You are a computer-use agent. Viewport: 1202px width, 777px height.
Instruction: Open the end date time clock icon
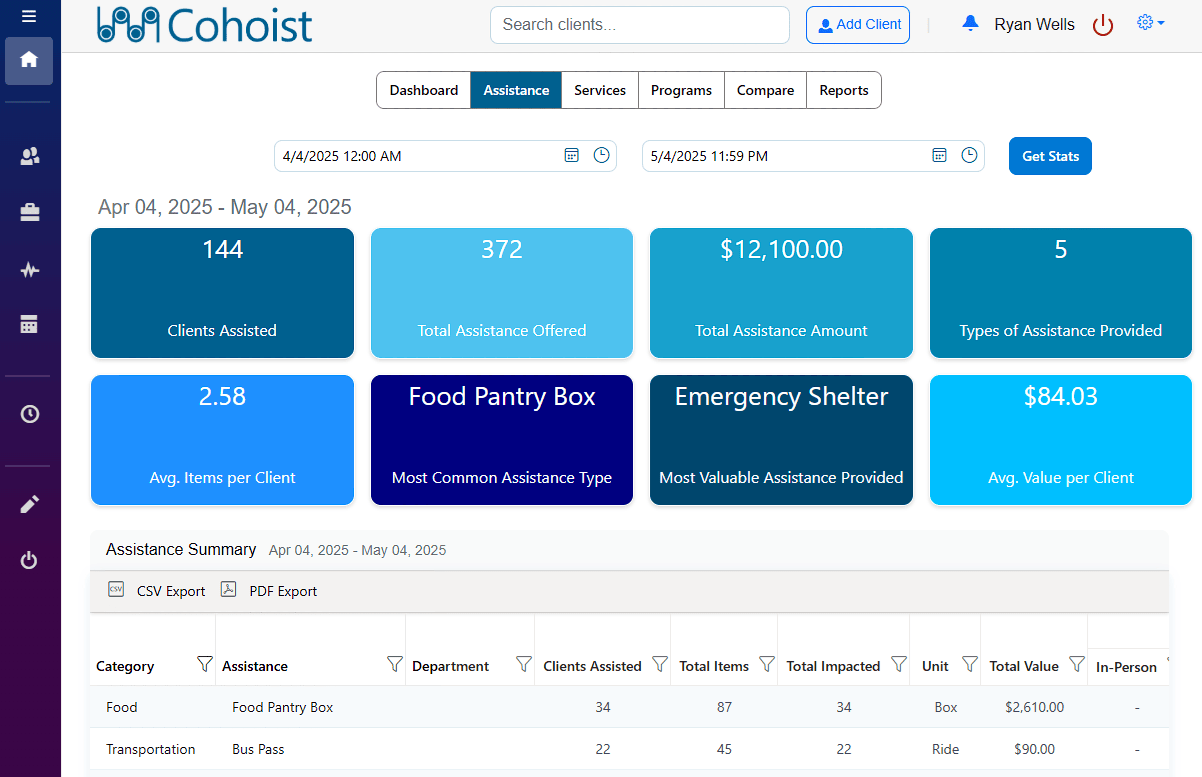click(x=969, y=155)
